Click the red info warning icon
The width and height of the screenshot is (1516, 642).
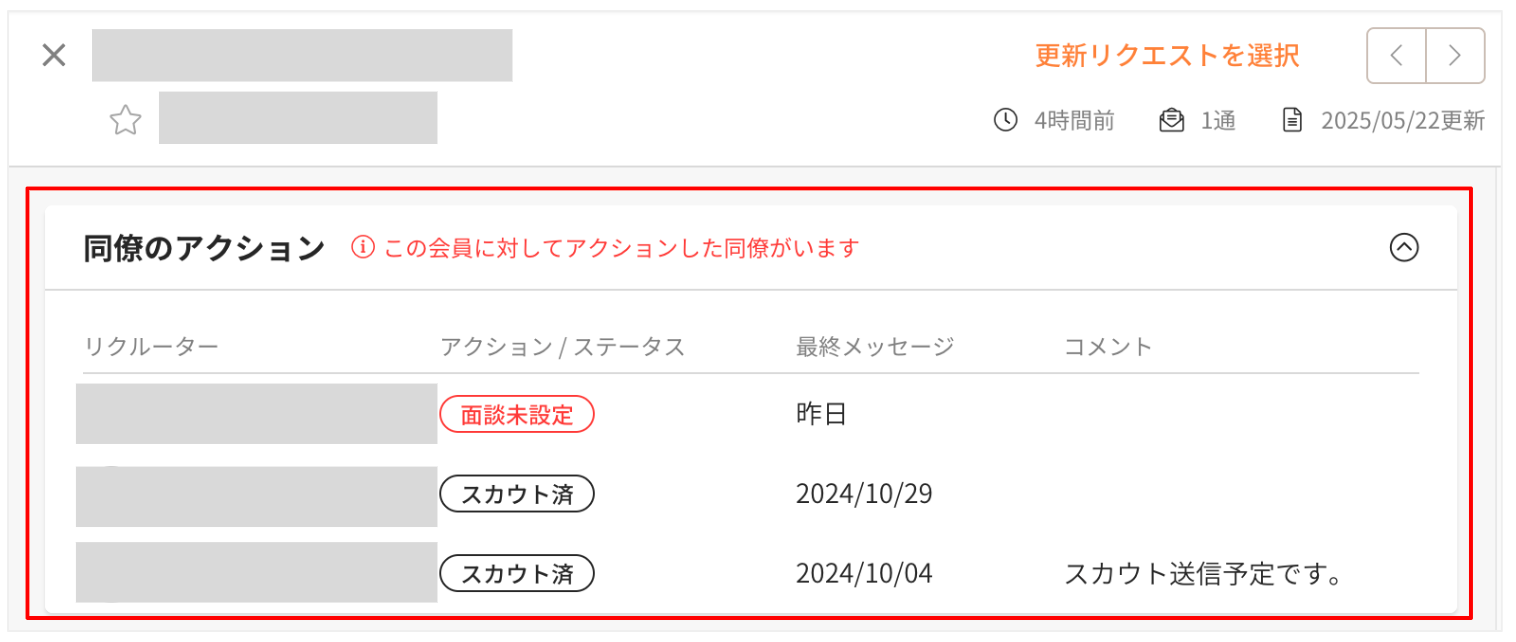pos(362,247)
